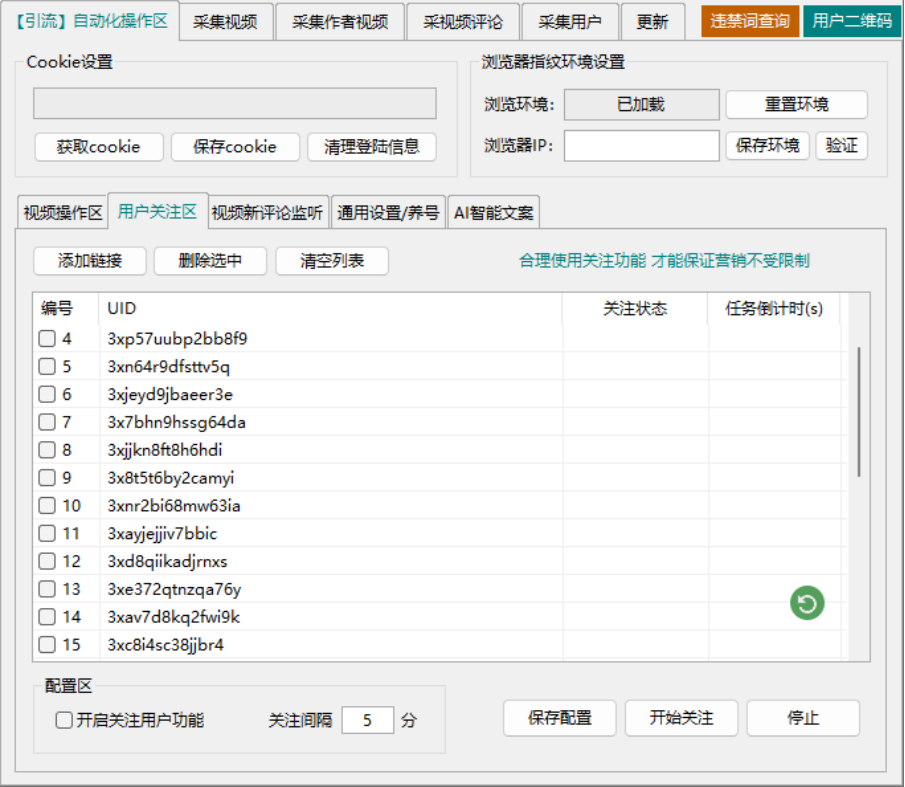Check the box for row 4
The height and width of the screenshot is (787, 905).
pyautogui.click(x=47, y=339)
